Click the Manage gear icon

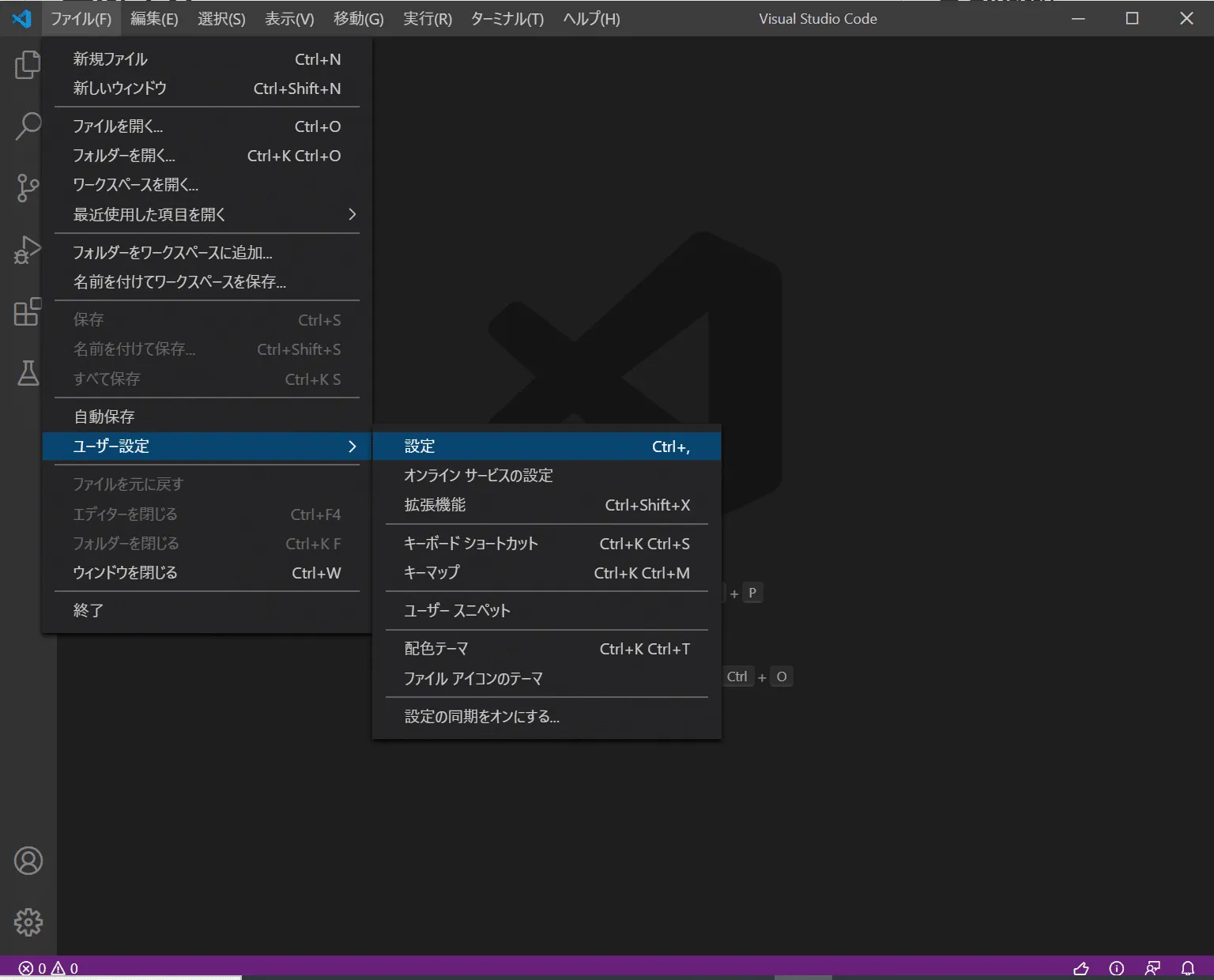(x=28, y=922)
